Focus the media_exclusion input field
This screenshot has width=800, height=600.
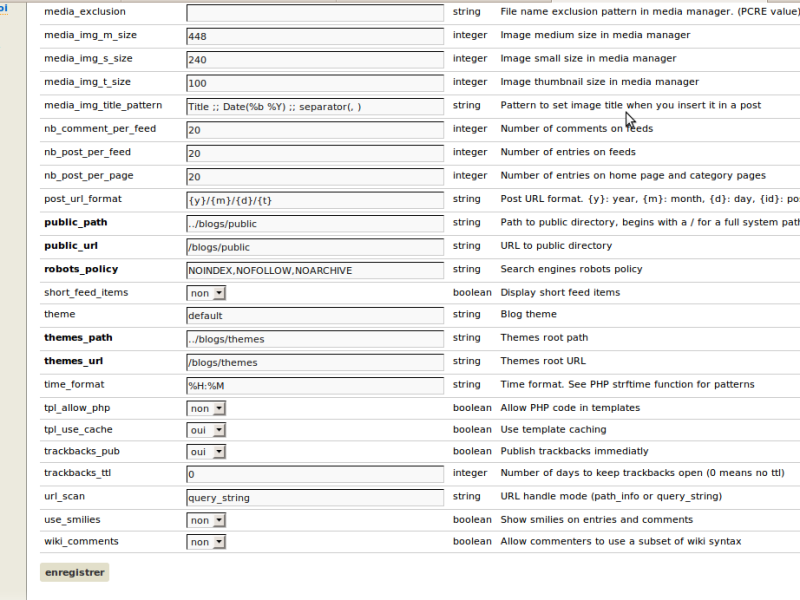coord(315,13)
